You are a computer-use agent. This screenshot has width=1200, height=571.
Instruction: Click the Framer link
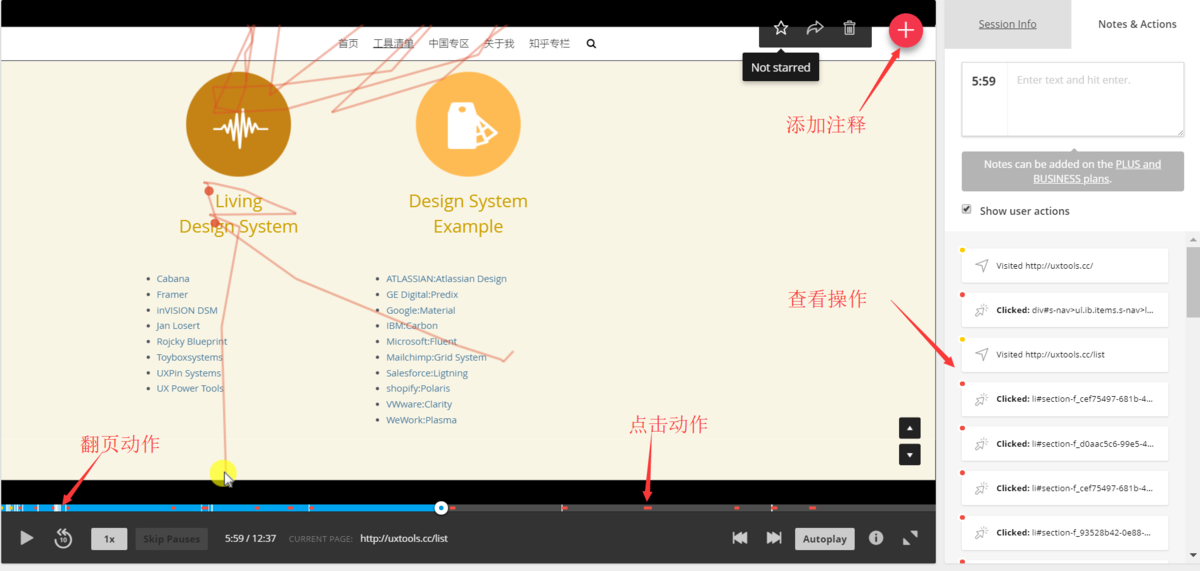[x=172, y=295]
